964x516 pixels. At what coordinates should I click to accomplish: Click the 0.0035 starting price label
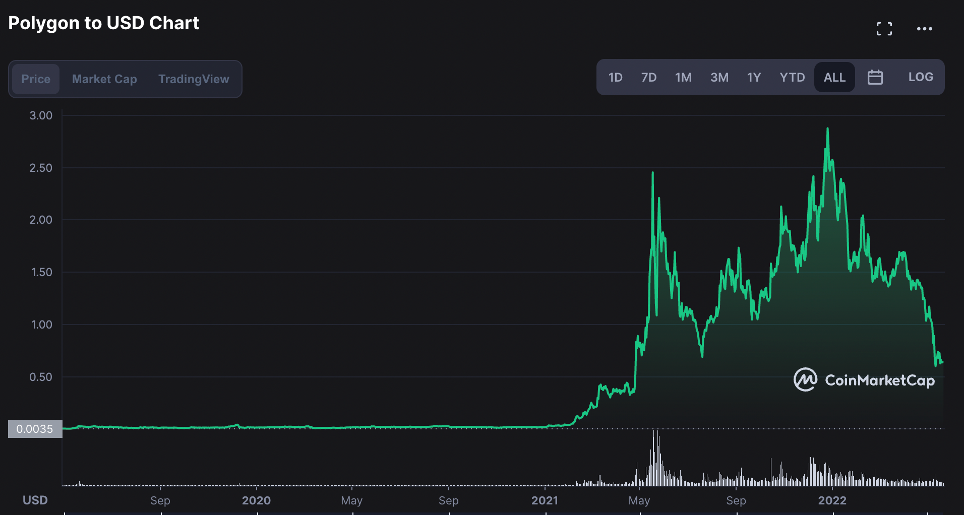(x=35, y=429)
